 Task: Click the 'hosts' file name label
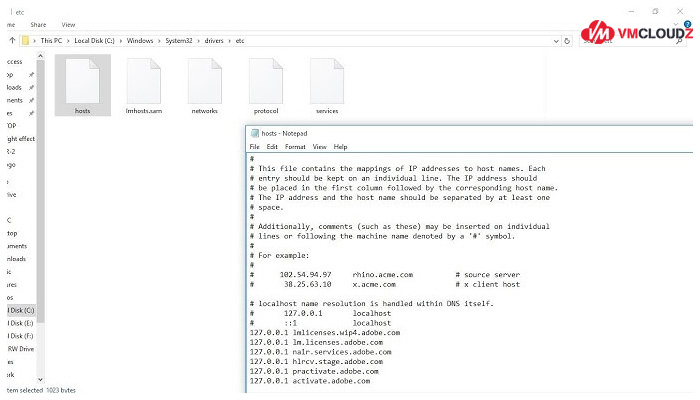click(x=83, y=111)
